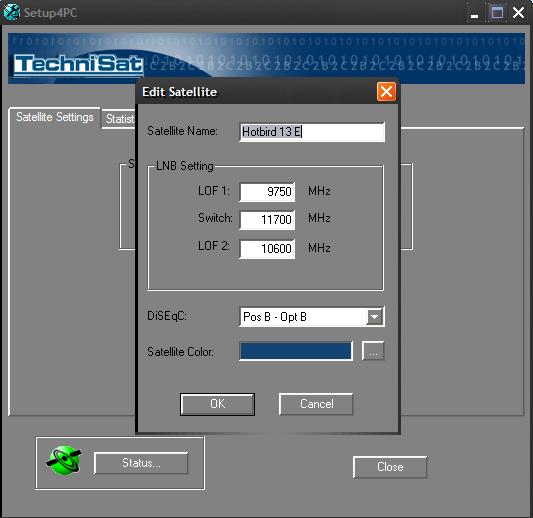Click the Switch frequency field
Screen dimensions: 533x518
tap(267, 220)
